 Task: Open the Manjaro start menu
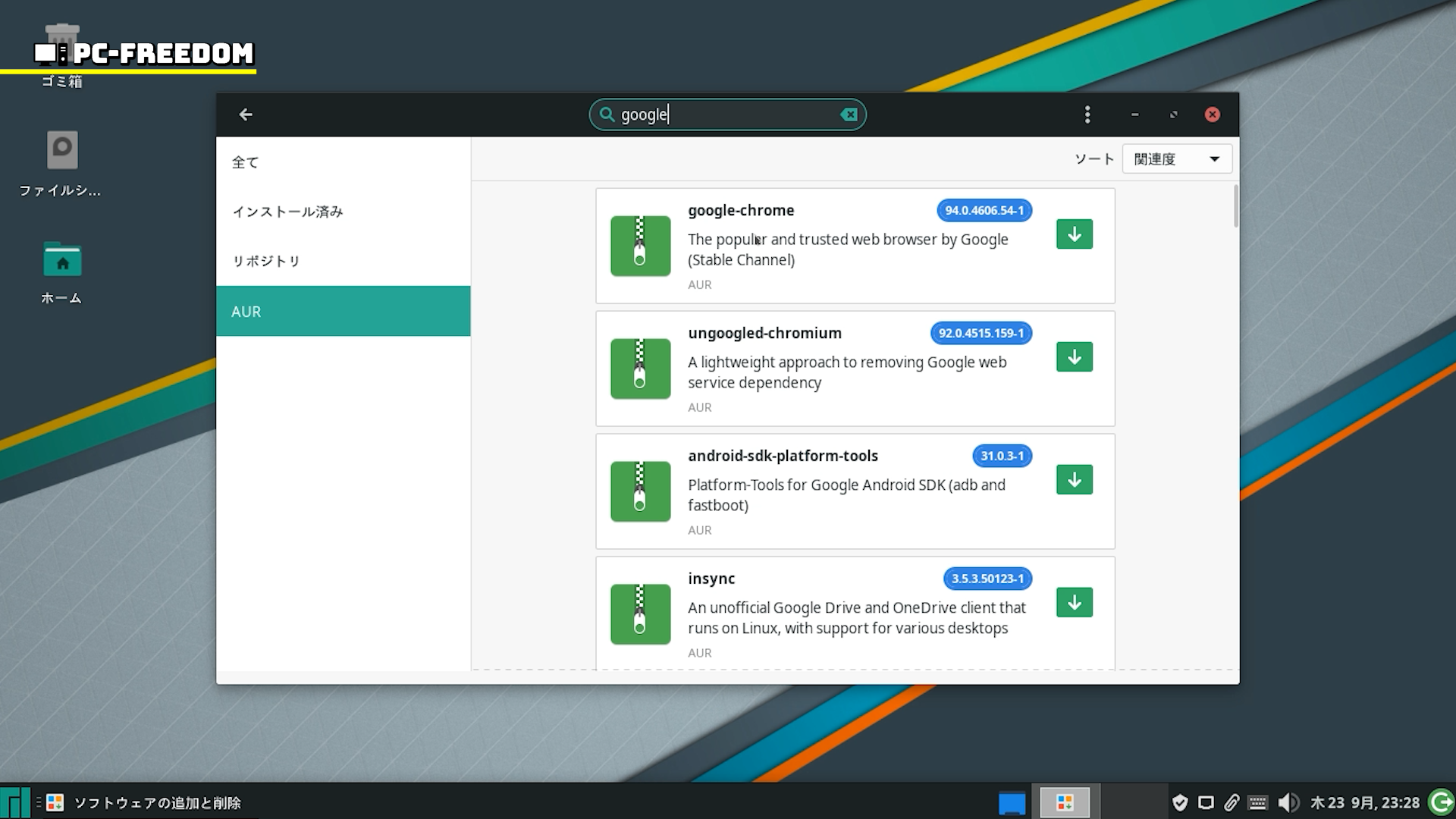15,802
